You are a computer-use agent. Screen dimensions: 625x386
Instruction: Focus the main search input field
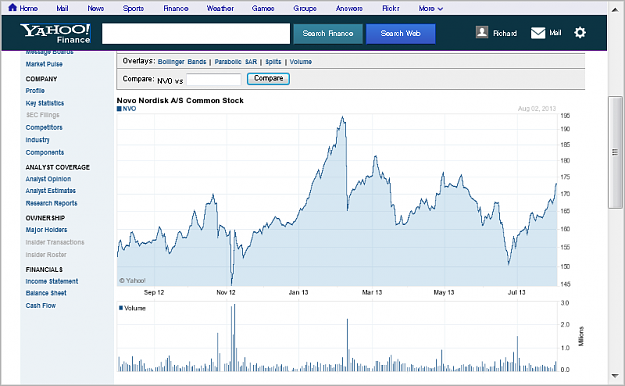pos(196,33)
